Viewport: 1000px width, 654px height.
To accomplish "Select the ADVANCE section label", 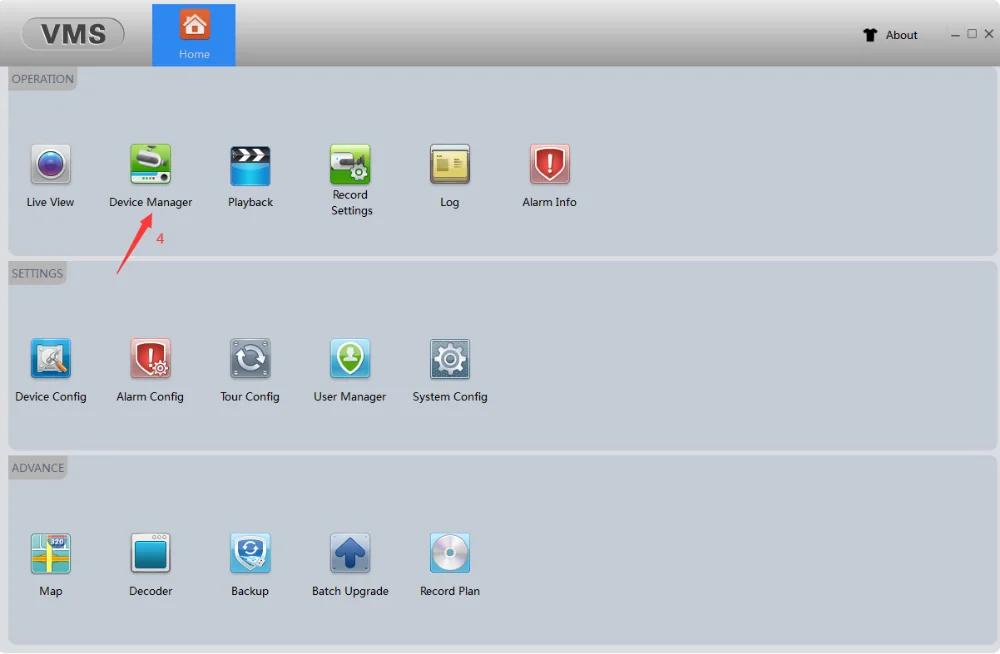I will [38, 468].
